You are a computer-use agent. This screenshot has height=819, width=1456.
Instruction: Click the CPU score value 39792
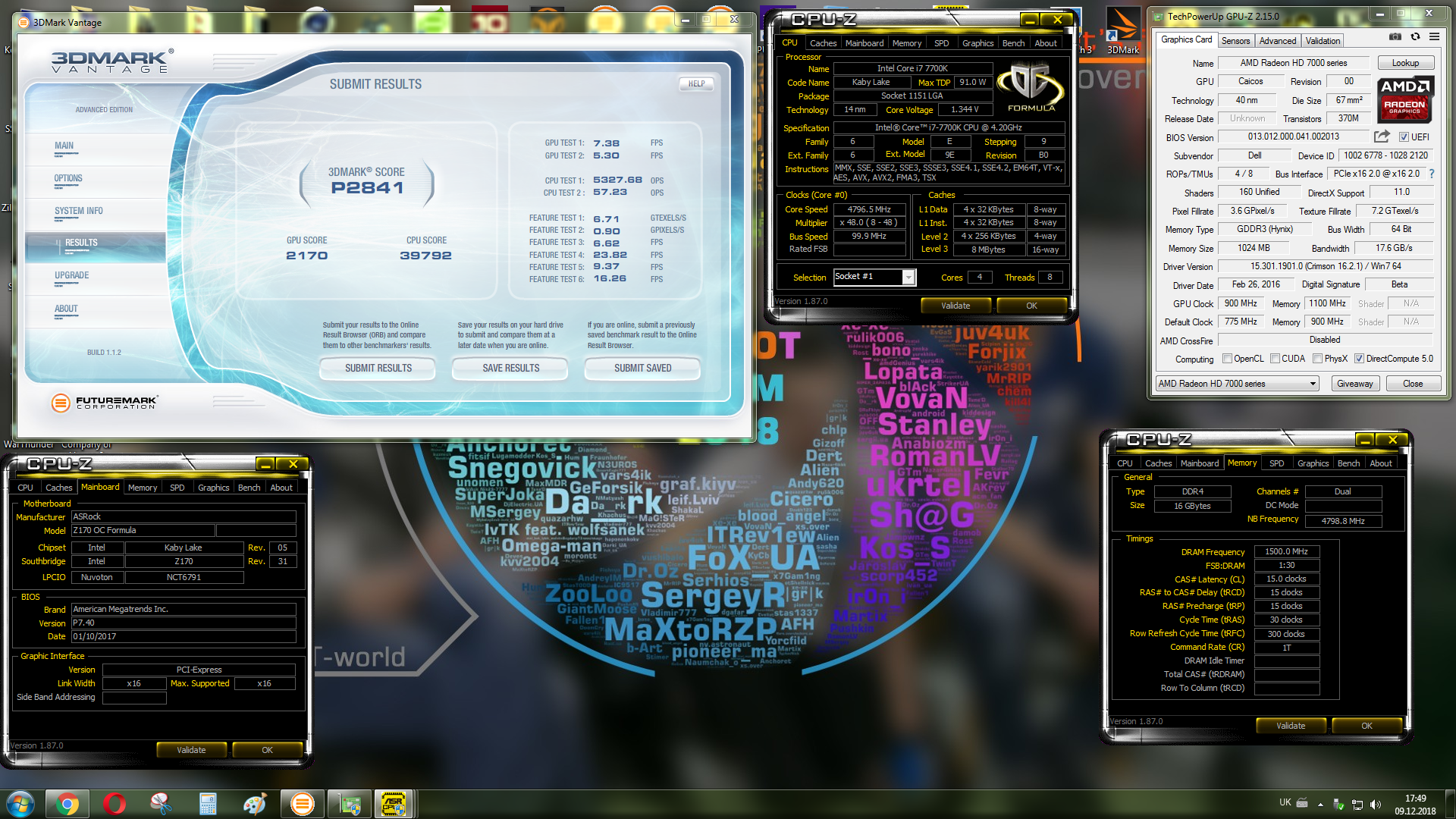(x=425, y=256)
